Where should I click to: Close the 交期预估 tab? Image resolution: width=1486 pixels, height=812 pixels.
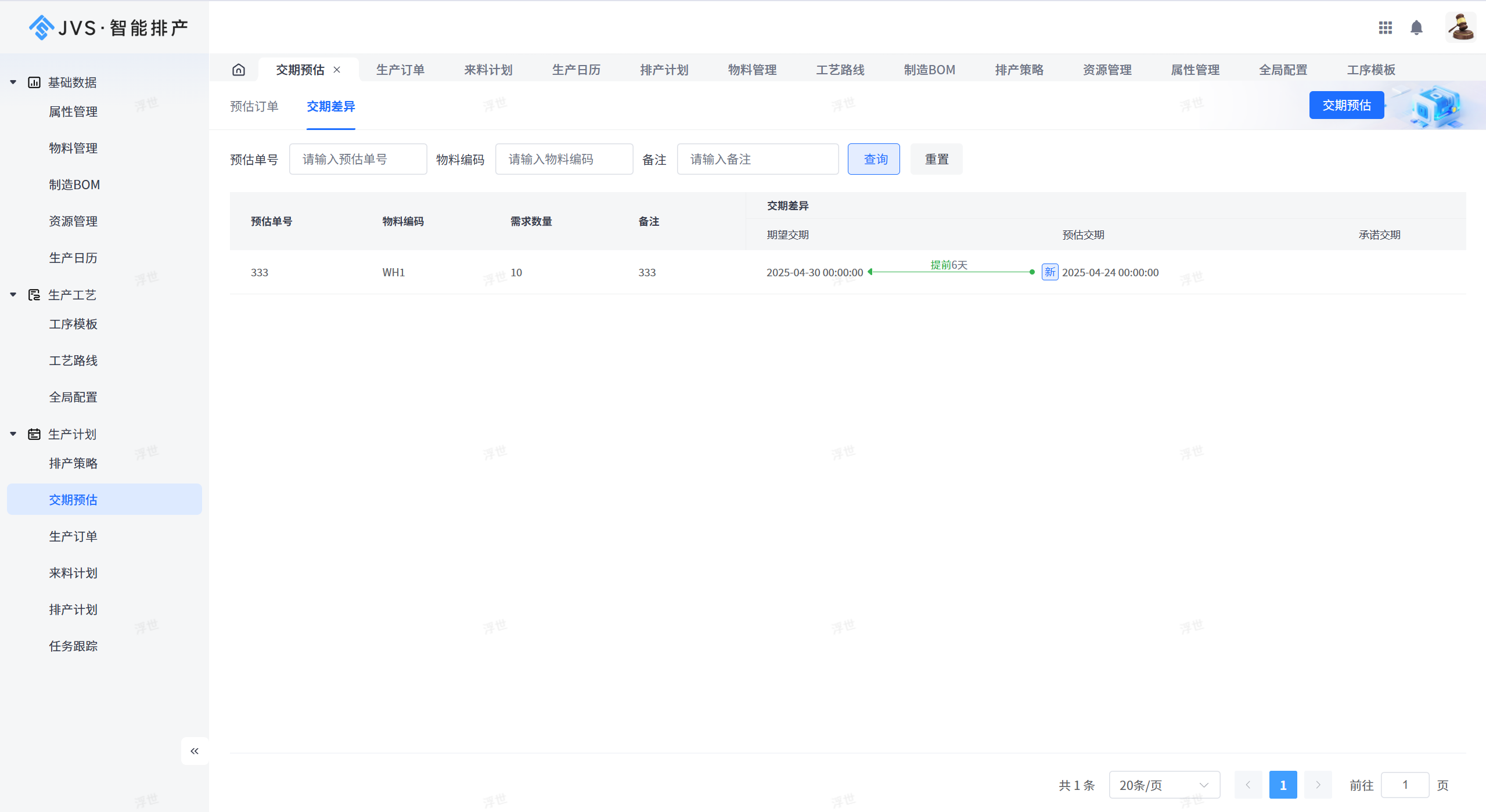[x=337, y=70]
